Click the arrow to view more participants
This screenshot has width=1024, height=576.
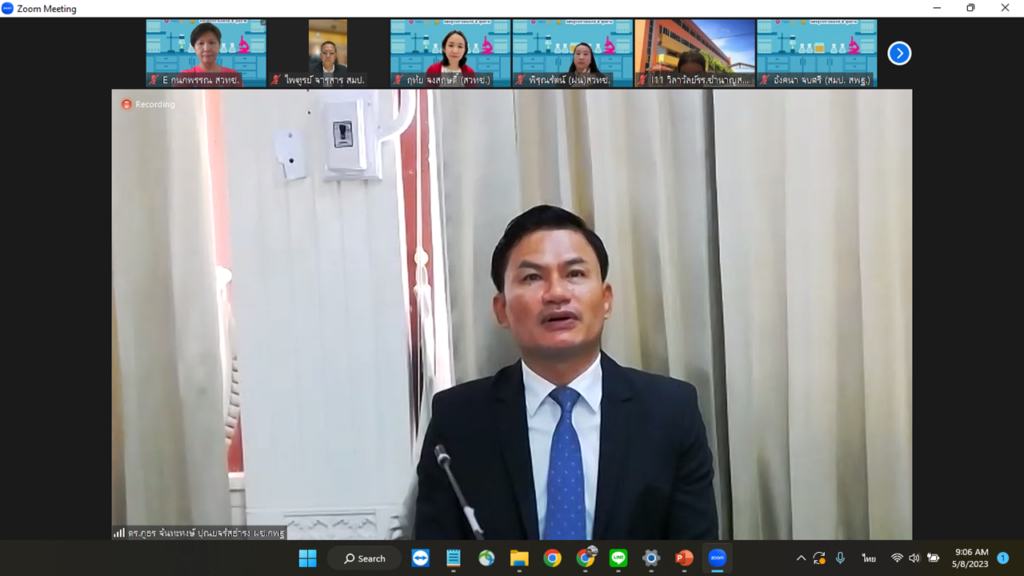pyautogui.click(x=899, y=53)
